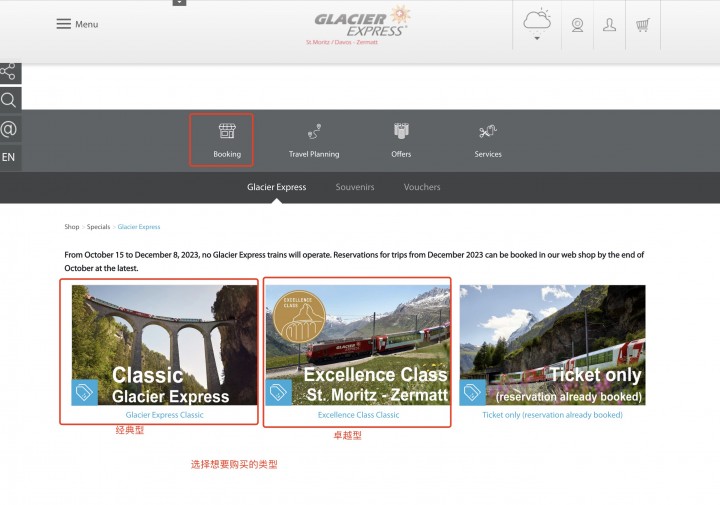
Task: Select the Ticket only thumbnail image
Action: 552,345
